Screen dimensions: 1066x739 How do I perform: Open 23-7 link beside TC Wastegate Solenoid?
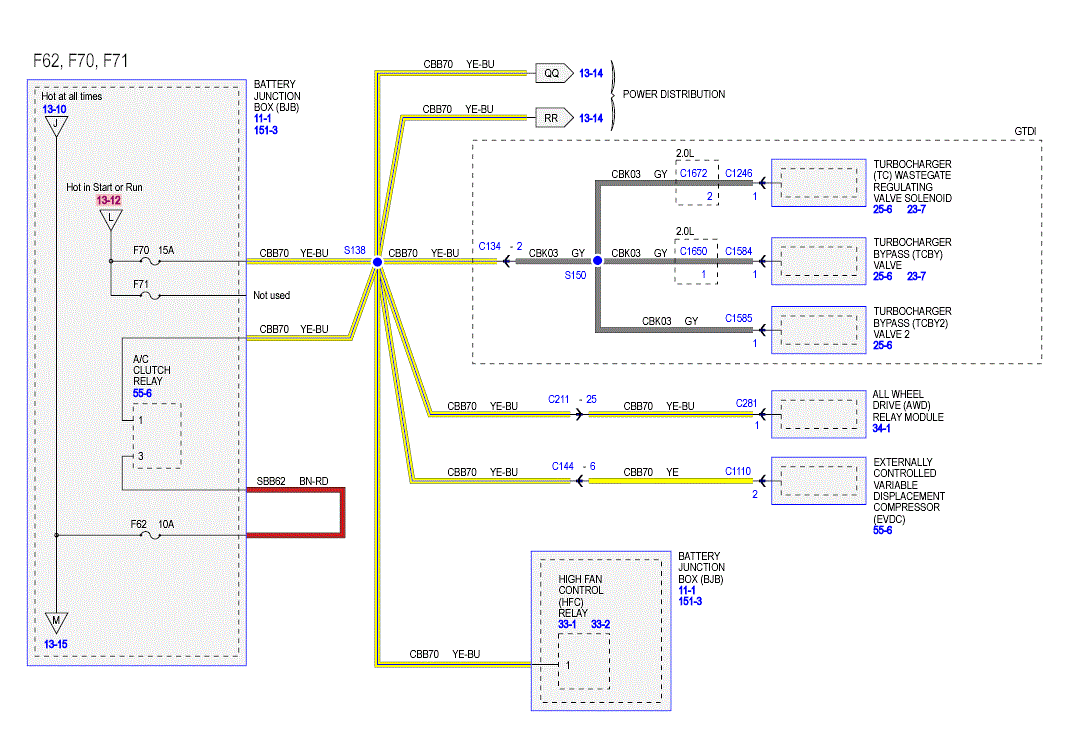[916, 209]
